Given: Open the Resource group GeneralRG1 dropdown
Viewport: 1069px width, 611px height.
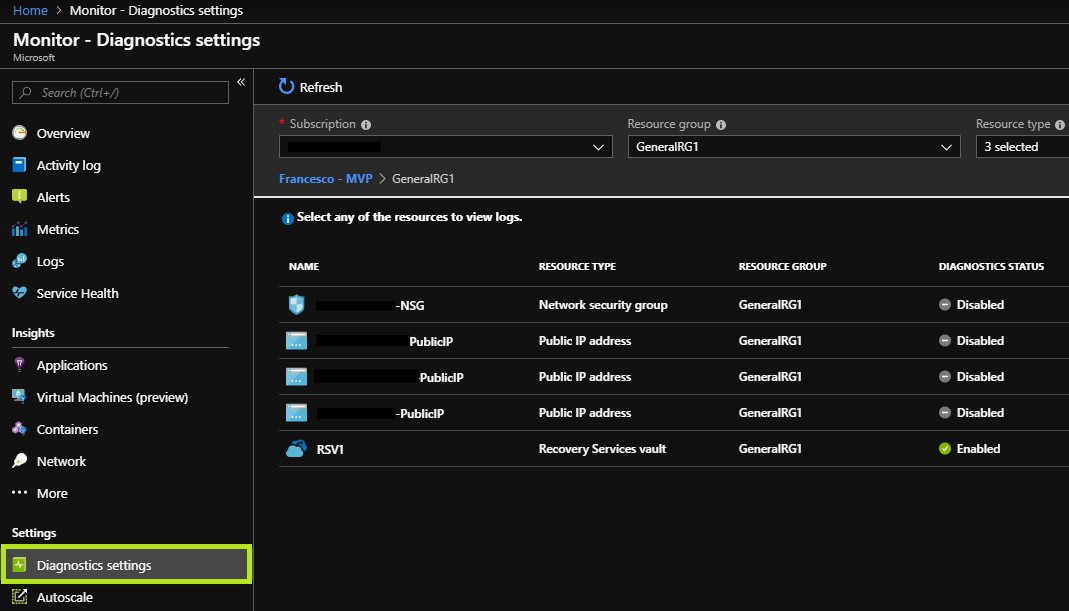Looking at the screenshot, I should (x=794, y=147).
